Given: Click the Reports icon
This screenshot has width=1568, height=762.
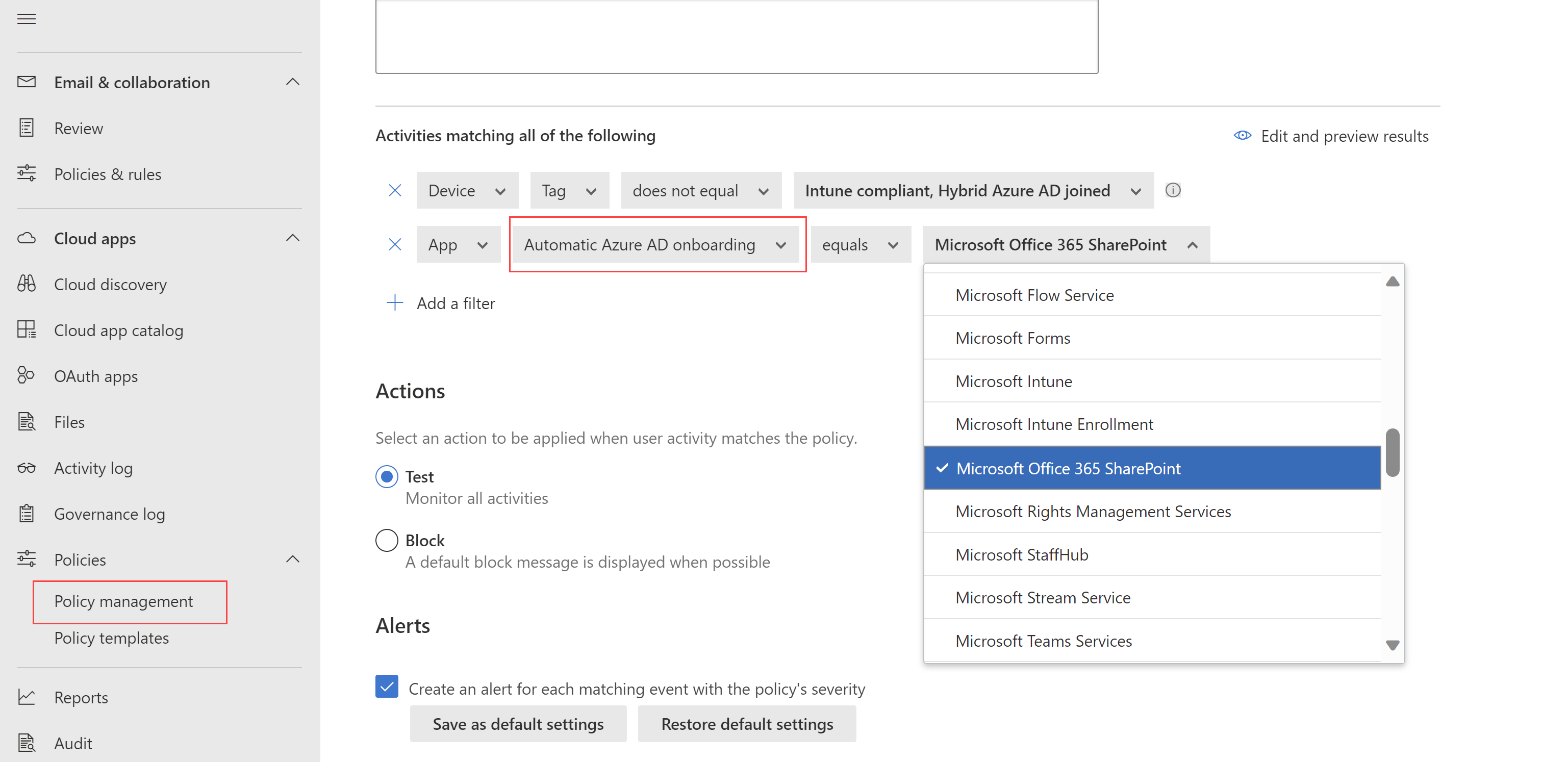Looking at the screenshot, I should [x=27, y=697].
